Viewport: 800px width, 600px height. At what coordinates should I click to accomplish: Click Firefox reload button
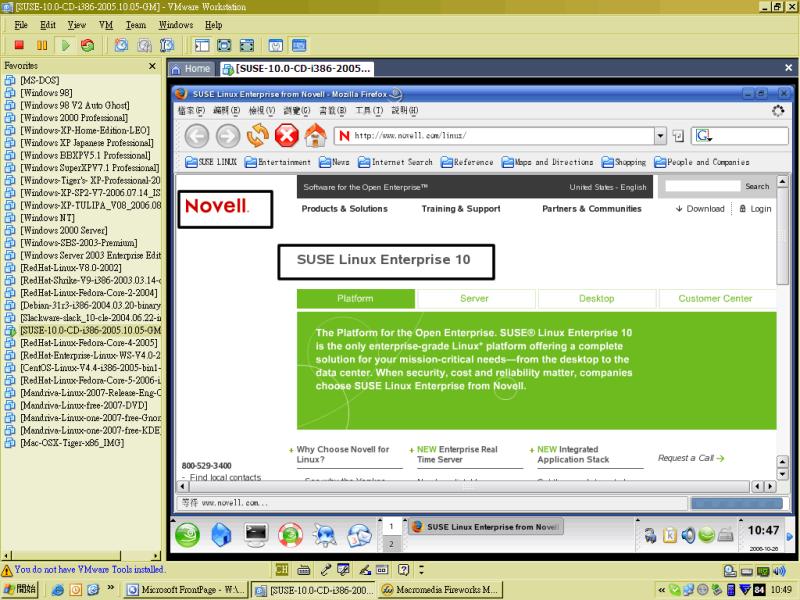(x=258, y=136)
